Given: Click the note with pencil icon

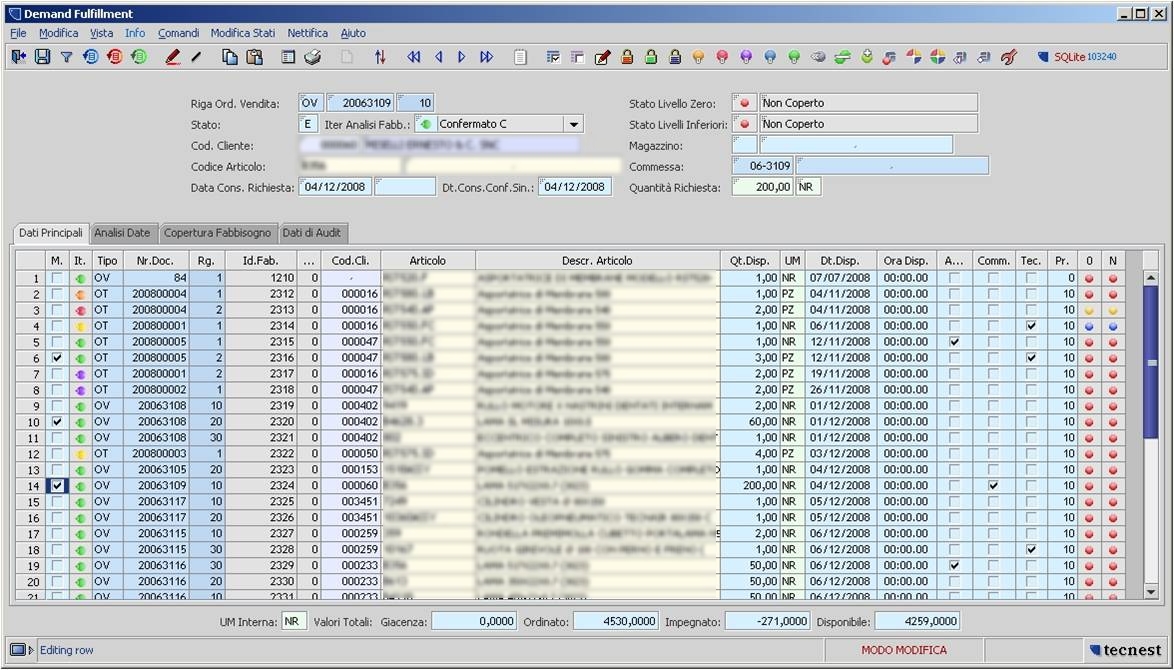Looking at the screenshot, I should pyautogui.click(x=603, y=57).
